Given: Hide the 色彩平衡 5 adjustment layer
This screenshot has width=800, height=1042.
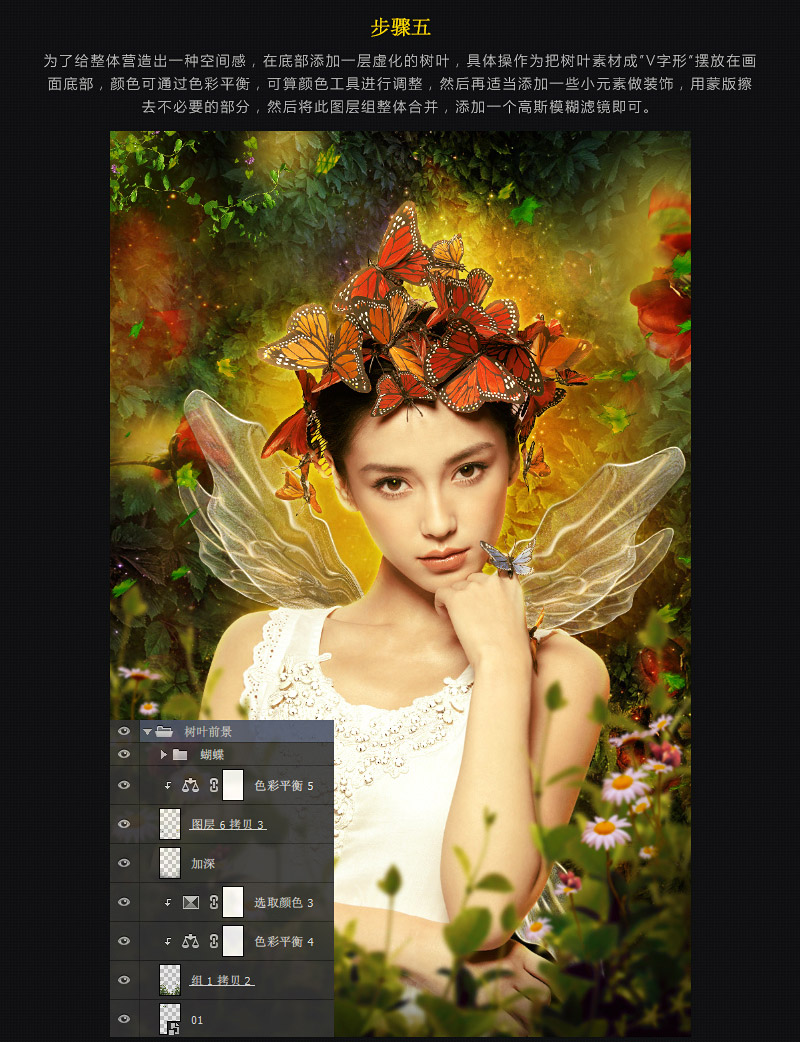Looking at the screenshot, I should coord(124,785).
